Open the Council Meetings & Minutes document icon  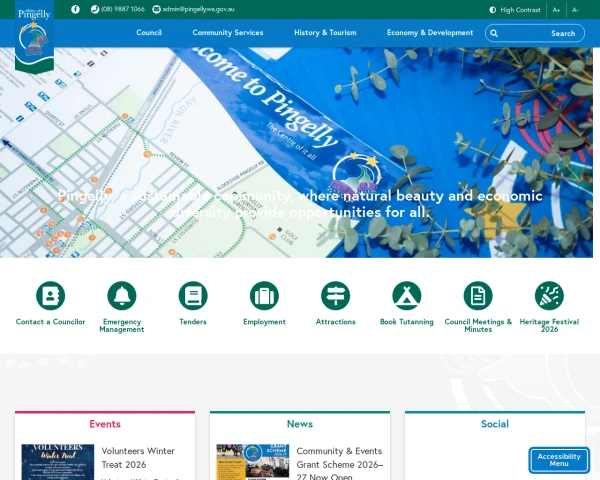(x=478, y=296)
